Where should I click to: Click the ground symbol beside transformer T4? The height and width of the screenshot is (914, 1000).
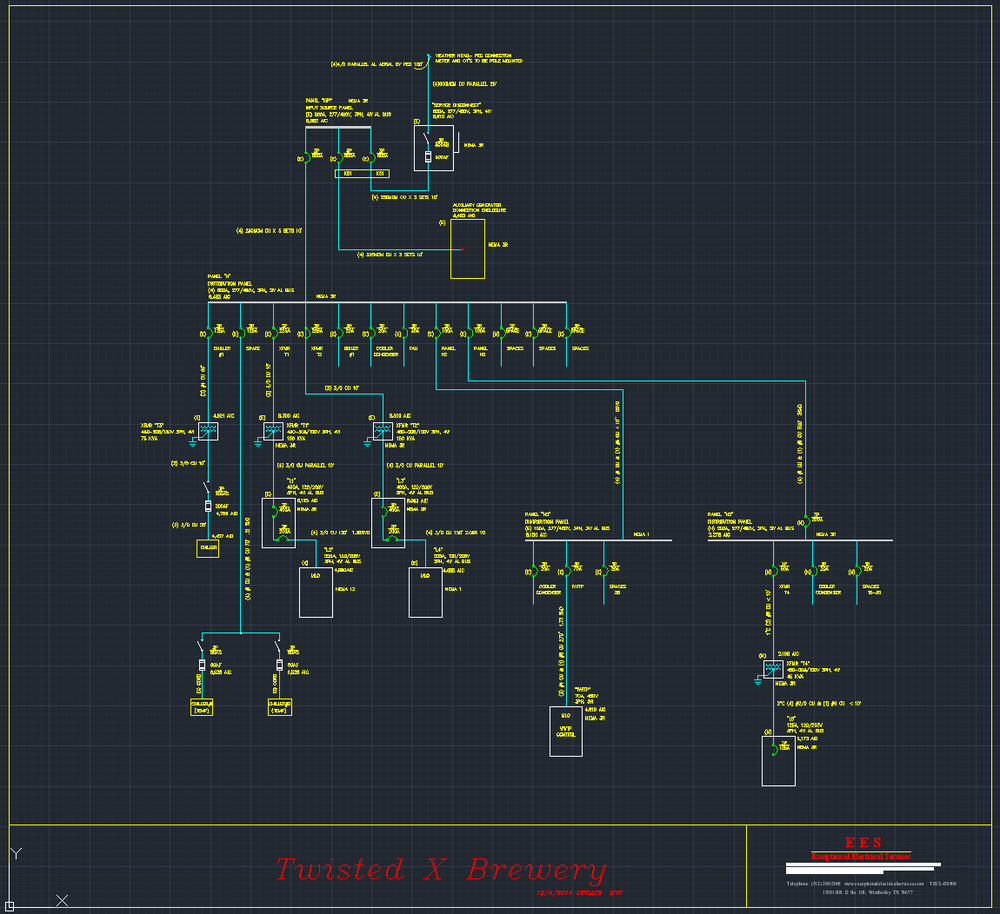pos(758,681)
